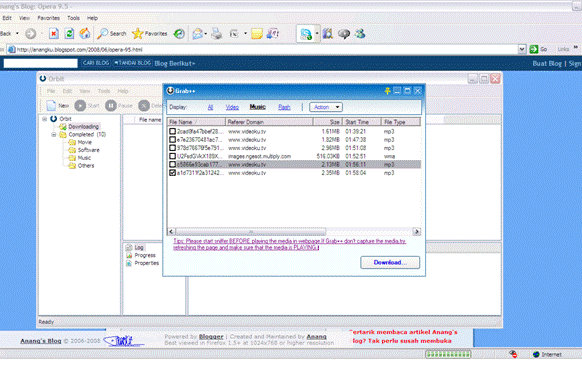Sort by Size column header in Grab++
The image size is (582, 374).
[327, 122]
